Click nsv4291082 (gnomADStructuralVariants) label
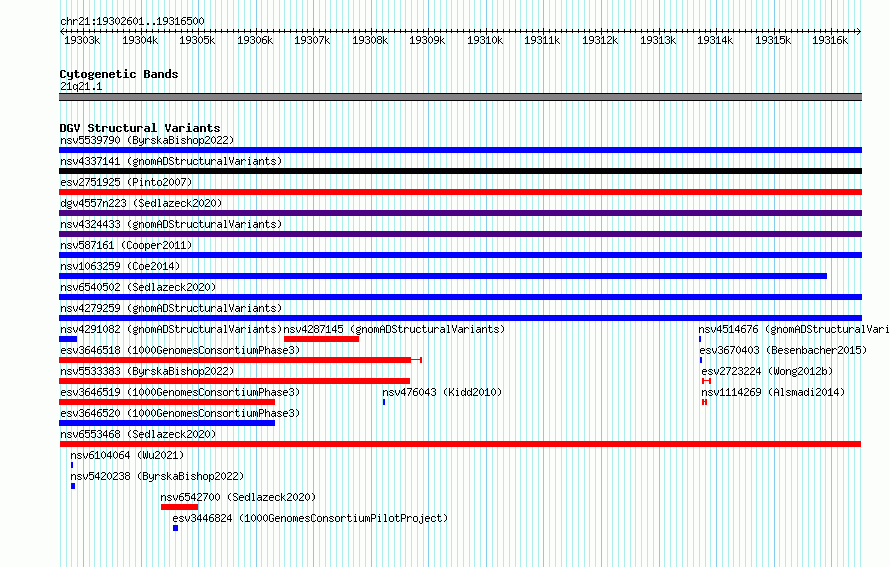890x567 pixels. [171, 329]
